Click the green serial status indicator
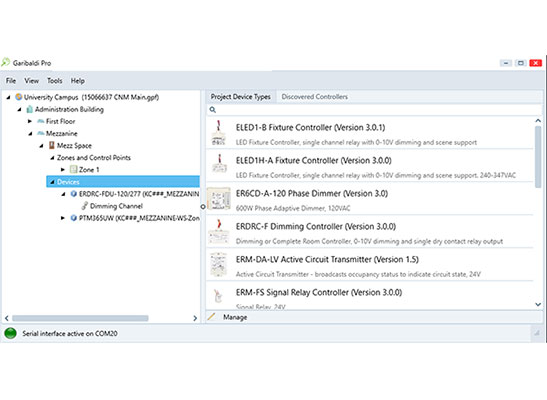This screenshot has width=547, height=400. tap(10, 333)
